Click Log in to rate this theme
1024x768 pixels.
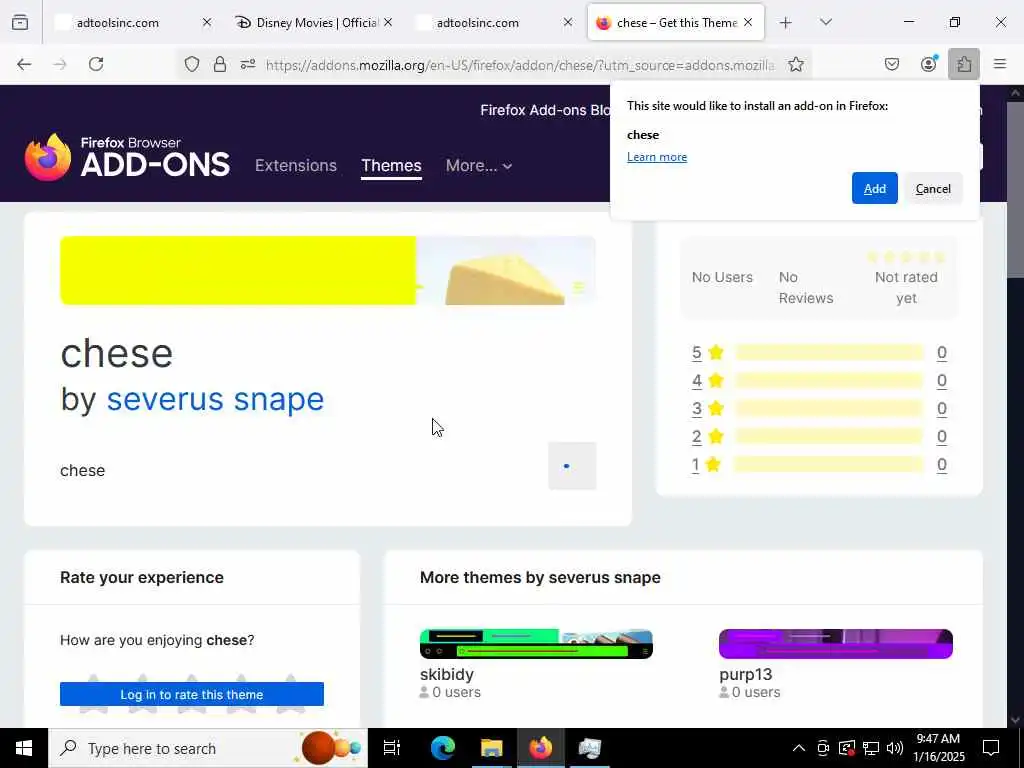pyautogui.click(x=191, y=694)
